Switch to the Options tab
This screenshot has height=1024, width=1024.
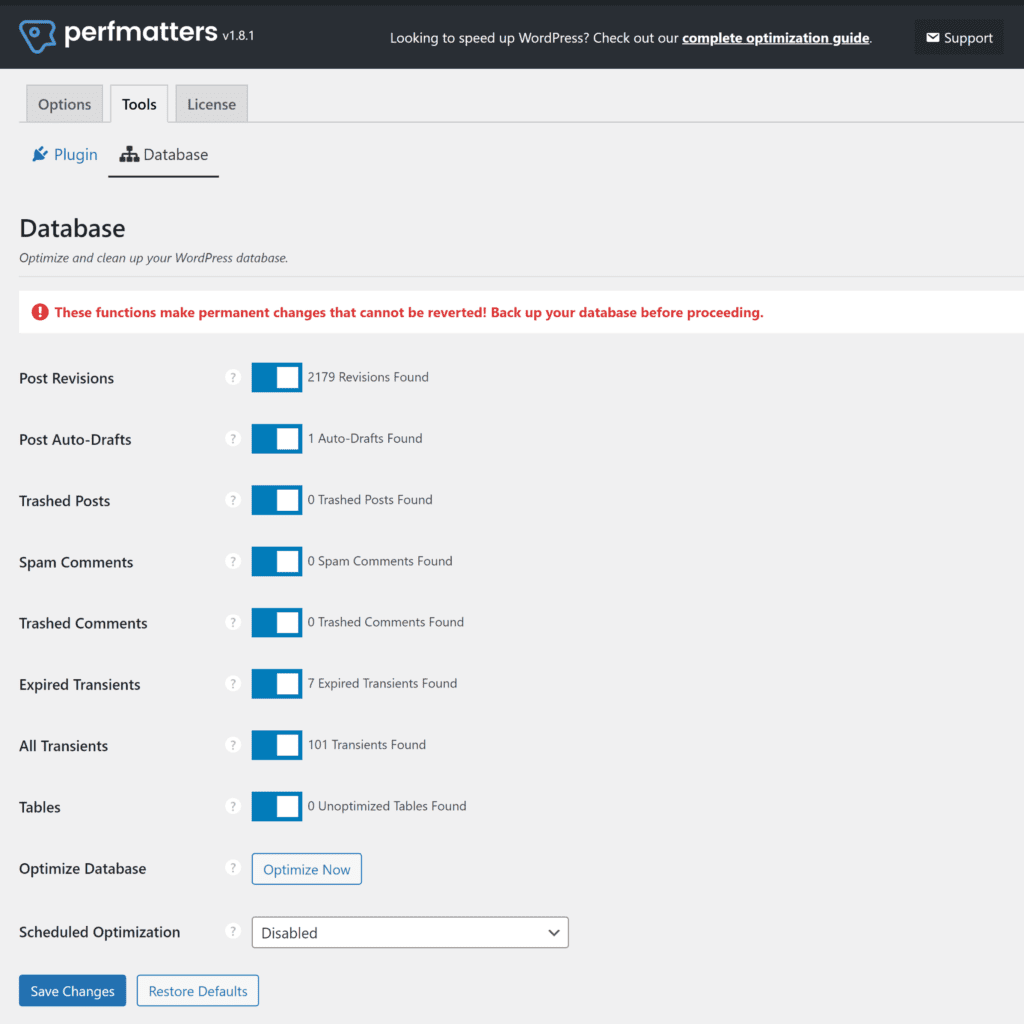tap(64, 104)
